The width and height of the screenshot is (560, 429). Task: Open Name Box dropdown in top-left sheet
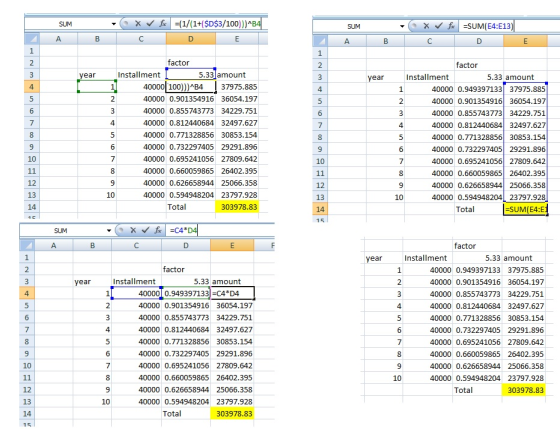click(114, 24)
